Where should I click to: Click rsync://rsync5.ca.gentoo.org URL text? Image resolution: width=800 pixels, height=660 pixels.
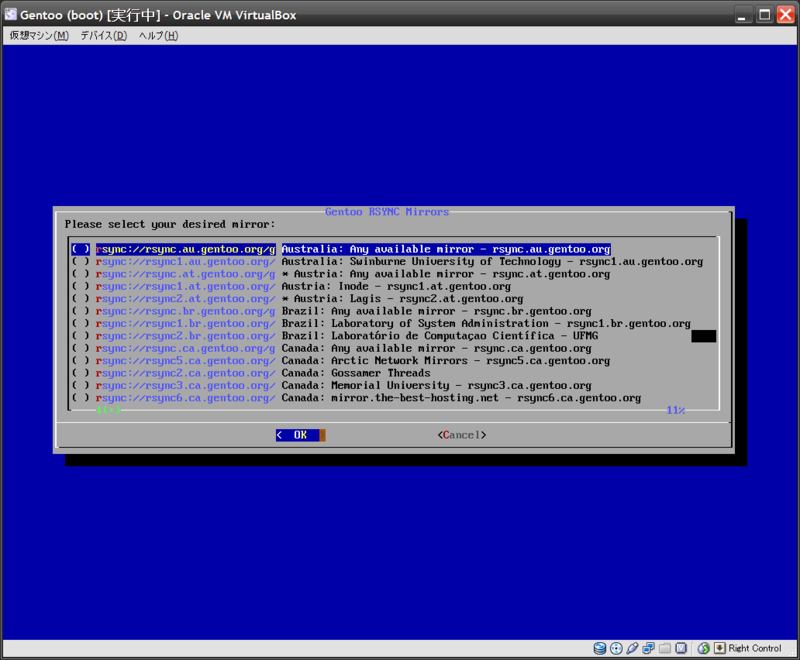pyautogui.click(x=186, y=361)
